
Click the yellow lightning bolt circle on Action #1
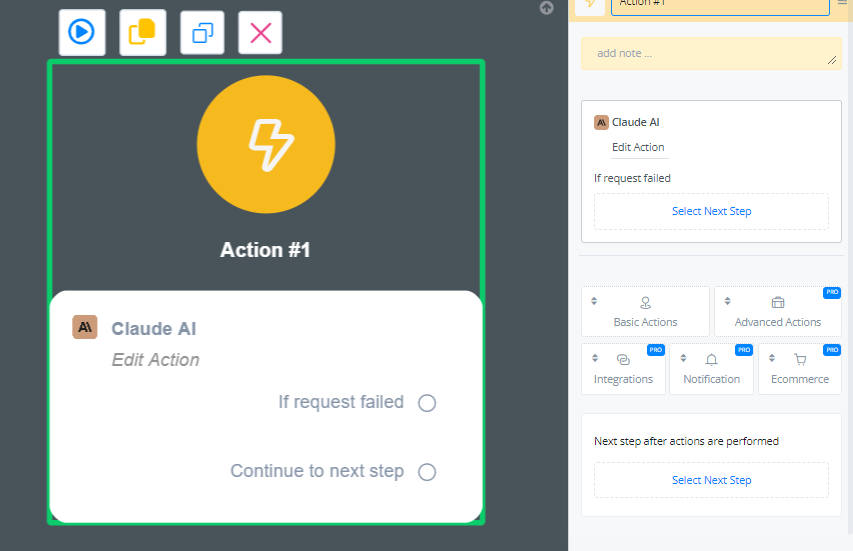click(x=266, y=145)
